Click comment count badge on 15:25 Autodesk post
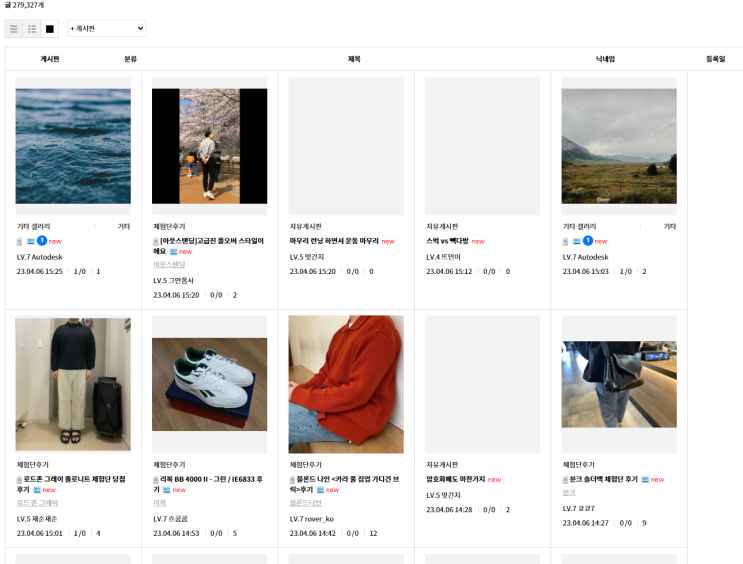Image resolution: width=743 pixels, height=564 pixels. click(42, 241)
